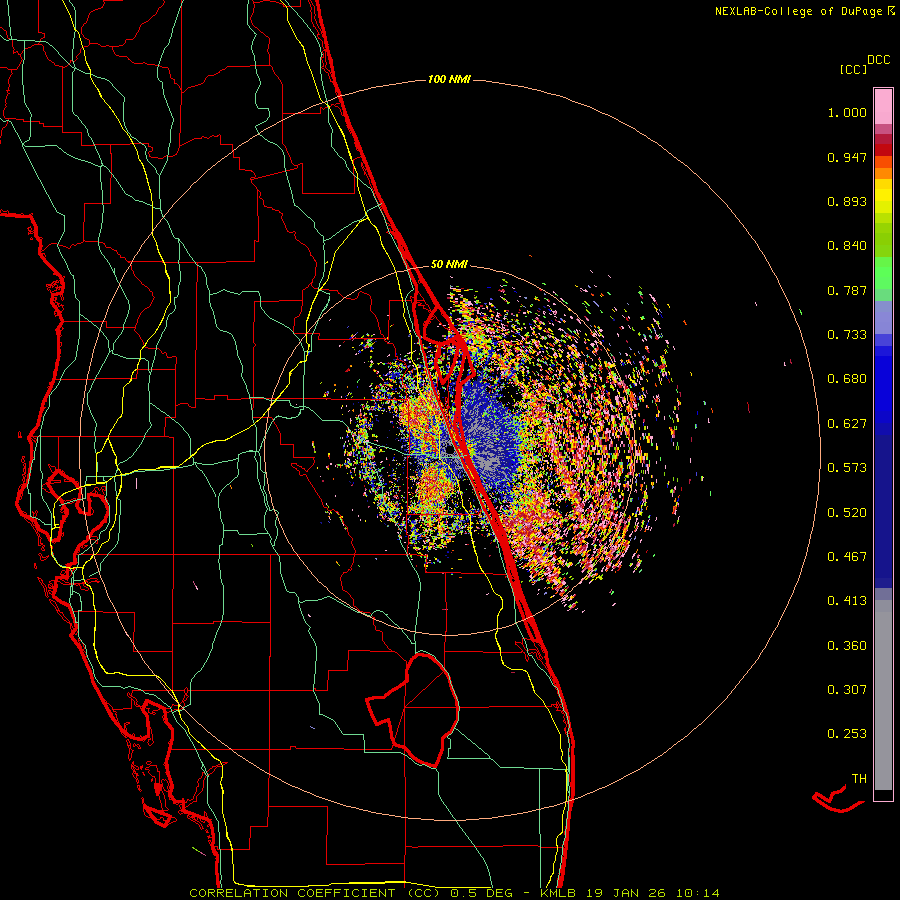Select the 0.893 scale value
Screen dimensions: 900x900
[x=847, y=201]
